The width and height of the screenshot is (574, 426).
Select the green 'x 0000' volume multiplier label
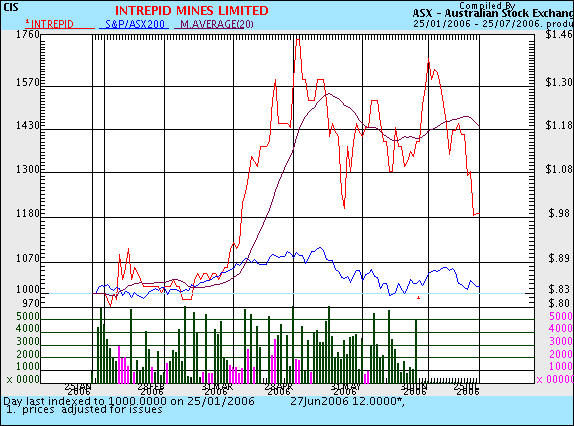[x=23, y=380]
